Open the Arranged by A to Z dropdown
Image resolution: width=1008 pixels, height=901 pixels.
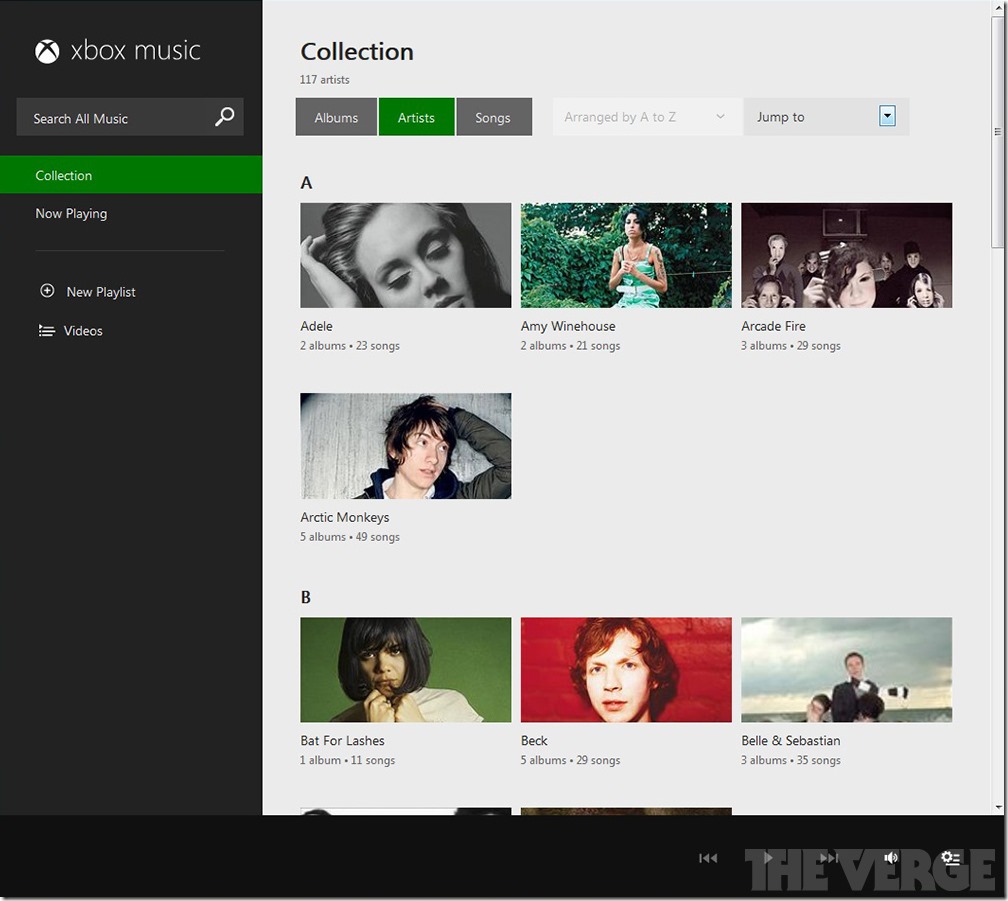[x=647, y=117]
